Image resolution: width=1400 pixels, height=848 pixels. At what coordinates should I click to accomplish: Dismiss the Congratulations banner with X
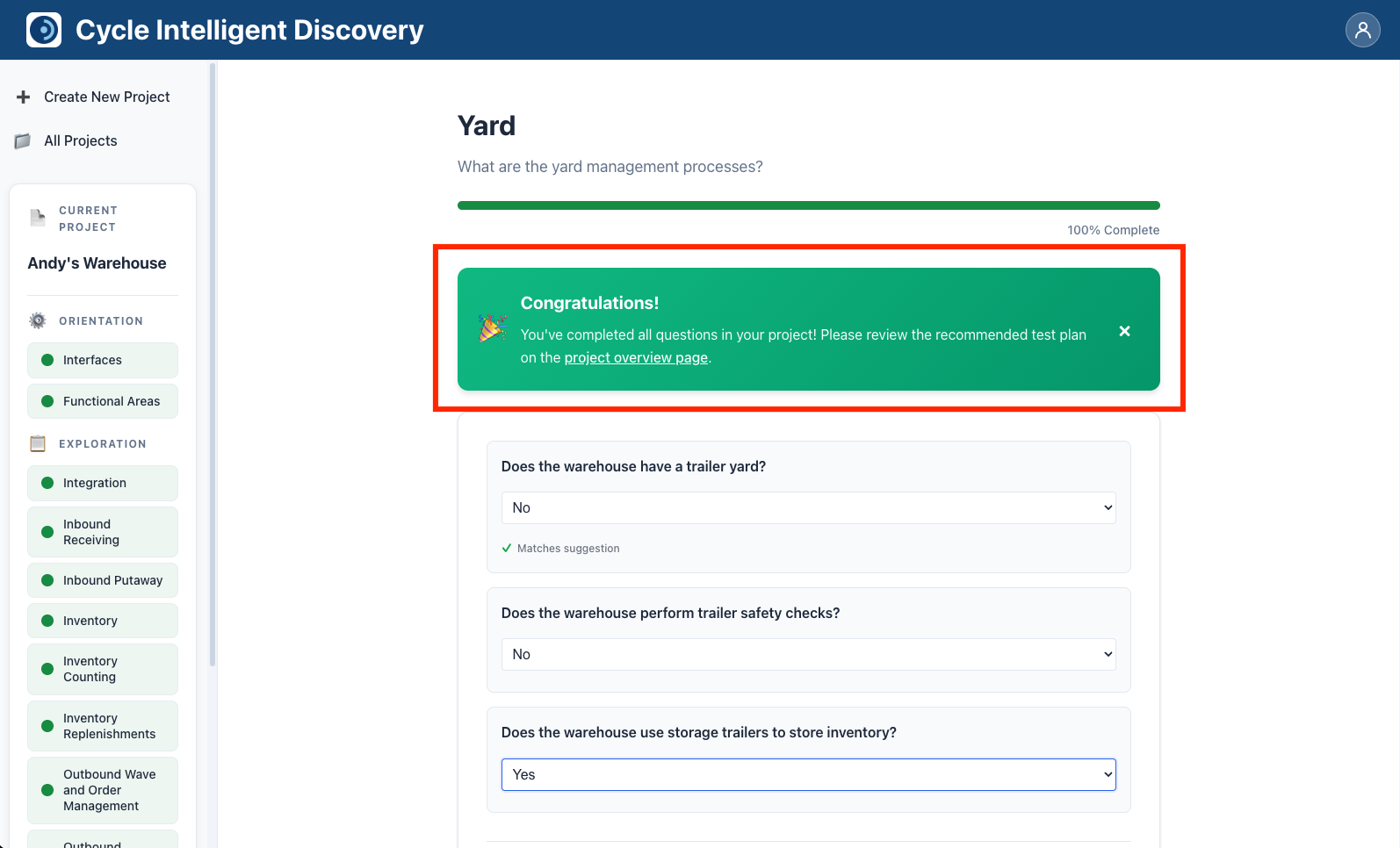(x=1124, y=331)
